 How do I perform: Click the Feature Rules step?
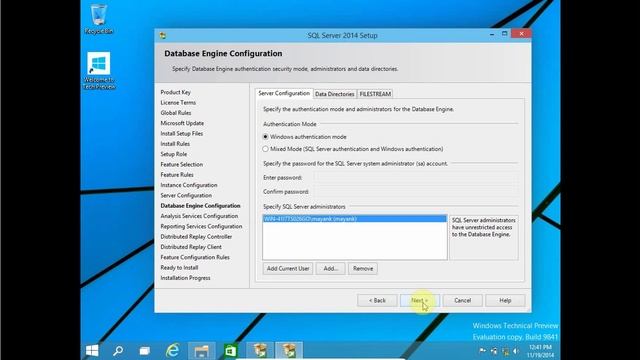[177, 175]
